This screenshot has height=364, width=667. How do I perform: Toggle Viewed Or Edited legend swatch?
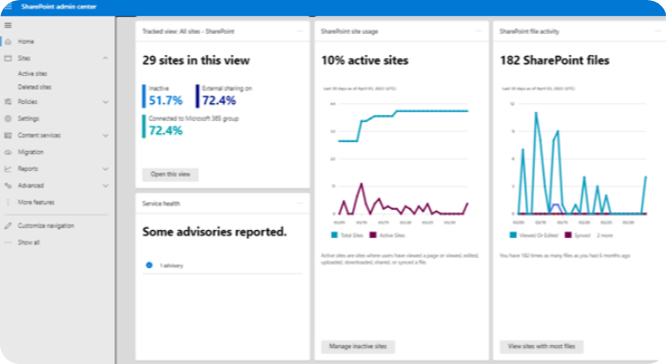513,235
